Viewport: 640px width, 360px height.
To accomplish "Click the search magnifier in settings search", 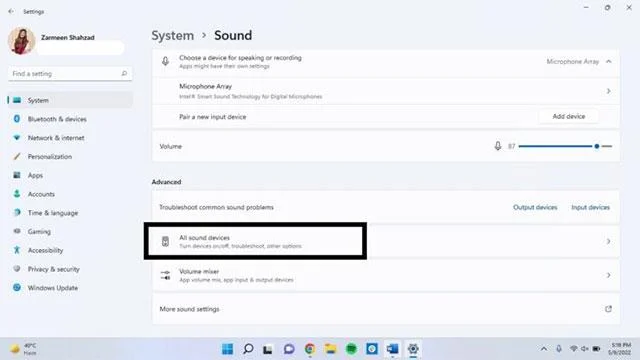I will point(124,73).
